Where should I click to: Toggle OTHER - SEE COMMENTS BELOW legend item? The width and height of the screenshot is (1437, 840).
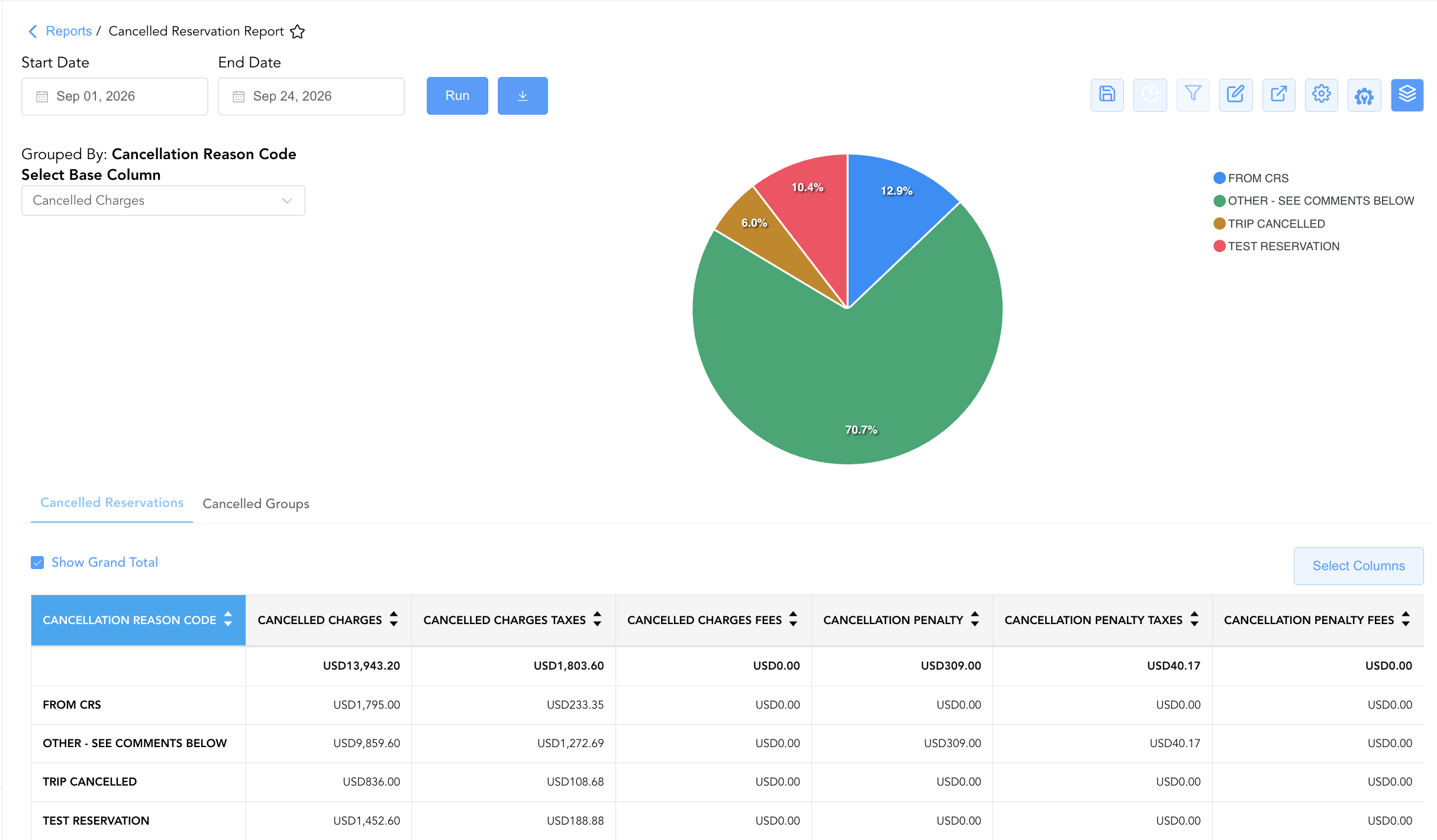pyautogui.click(x=1313, y=201)
